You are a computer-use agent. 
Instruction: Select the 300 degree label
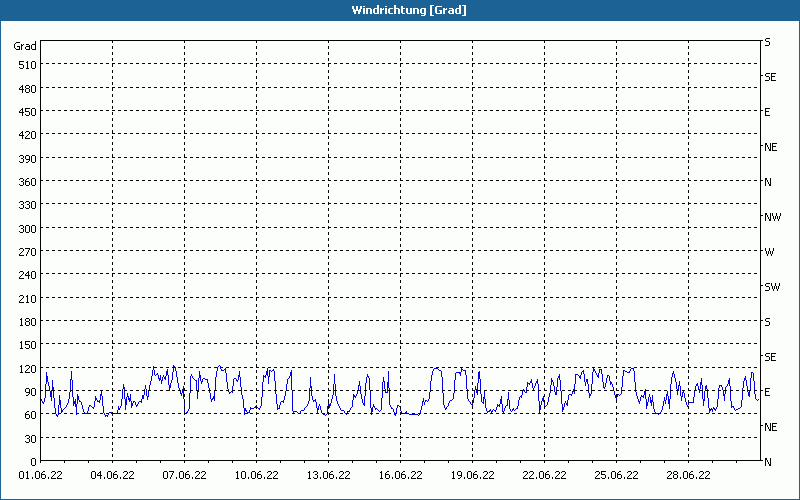[x=27, y=229]
